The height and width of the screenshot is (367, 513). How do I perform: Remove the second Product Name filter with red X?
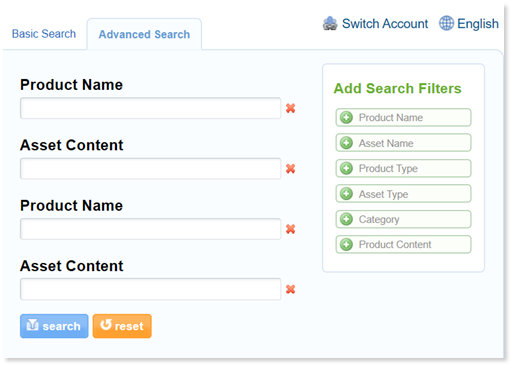[290, 229]
